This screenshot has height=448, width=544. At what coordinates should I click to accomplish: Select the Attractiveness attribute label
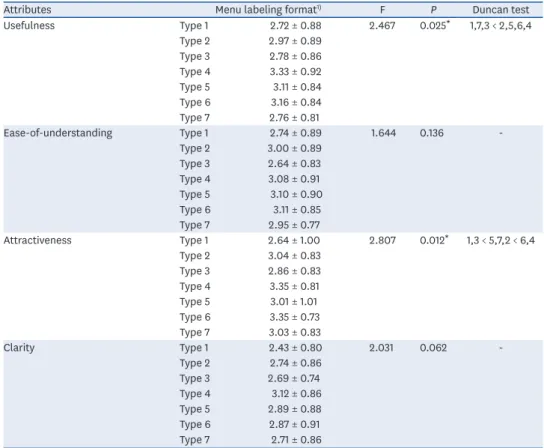[37, 240]
